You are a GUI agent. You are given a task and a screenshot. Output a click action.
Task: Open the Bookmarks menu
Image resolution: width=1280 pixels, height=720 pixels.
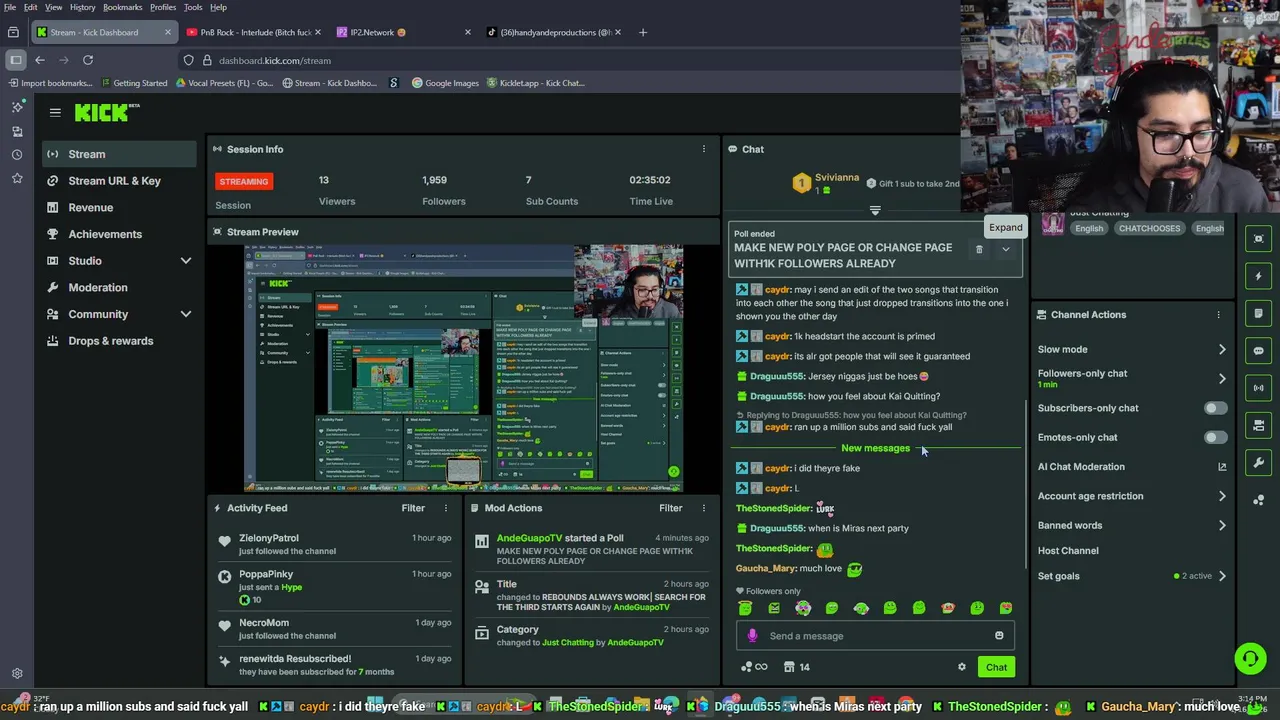click(x=123, y=7)
